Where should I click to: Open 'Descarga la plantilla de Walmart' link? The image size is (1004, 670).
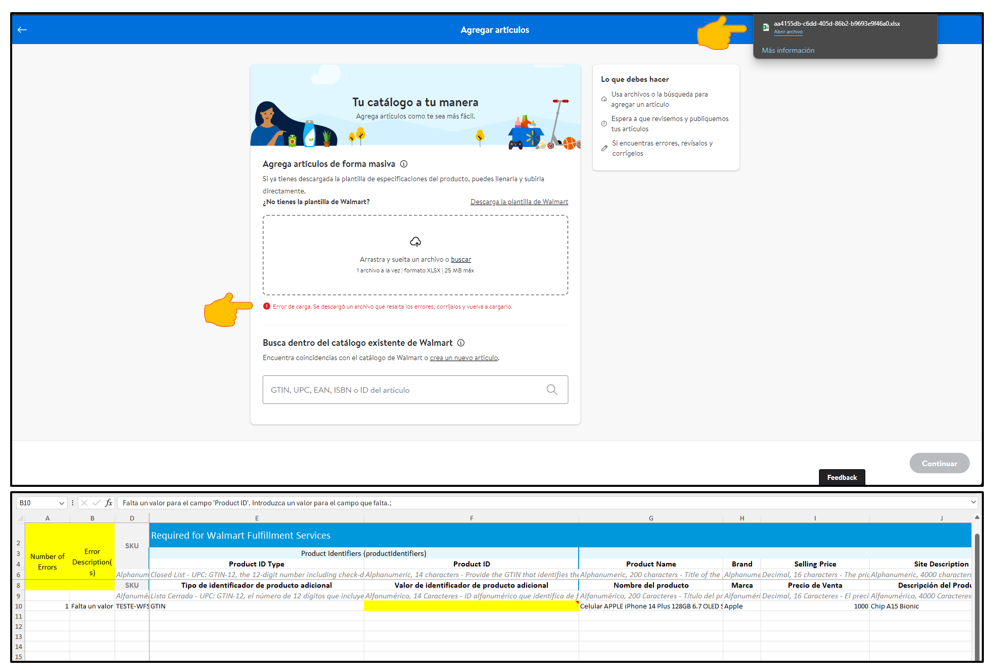(519, 202)
